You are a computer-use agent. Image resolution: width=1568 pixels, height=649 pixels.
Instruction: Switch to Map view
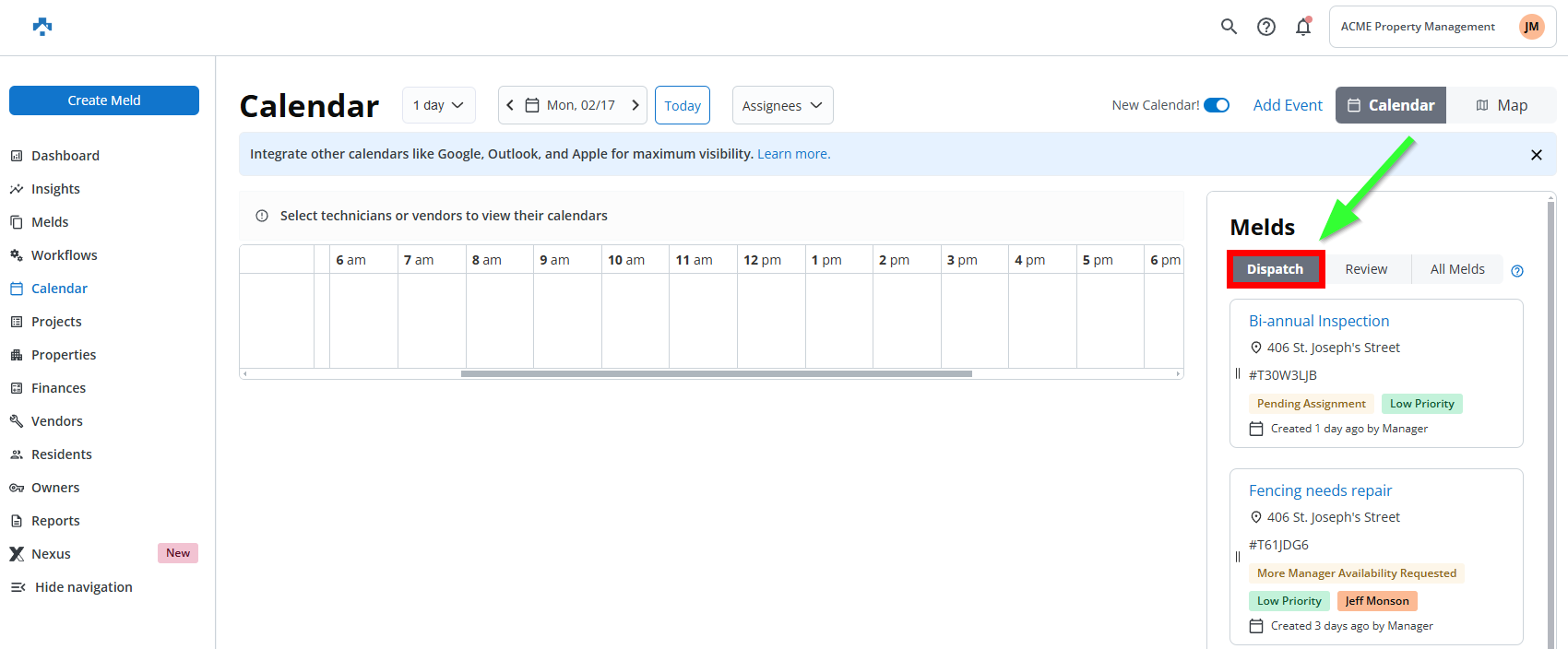click(1502, 105)
